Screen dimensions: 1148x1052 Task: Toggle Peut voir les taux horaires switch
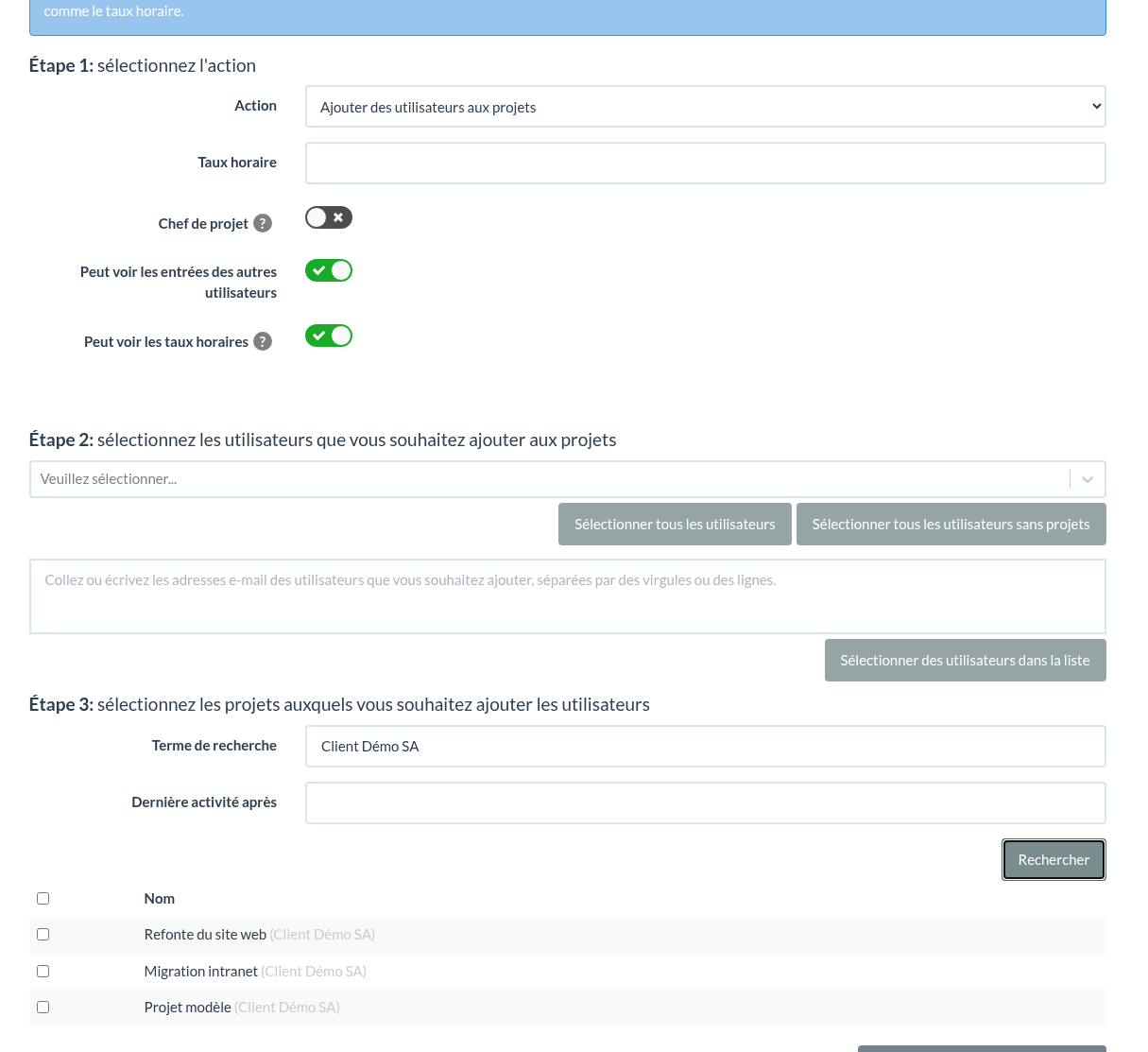click(x=329, y=336)
